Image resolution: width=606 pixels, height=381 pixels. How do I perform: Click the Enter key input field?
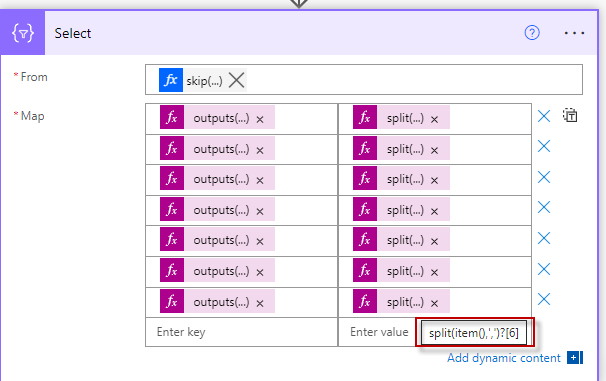(x=242, y=332)
